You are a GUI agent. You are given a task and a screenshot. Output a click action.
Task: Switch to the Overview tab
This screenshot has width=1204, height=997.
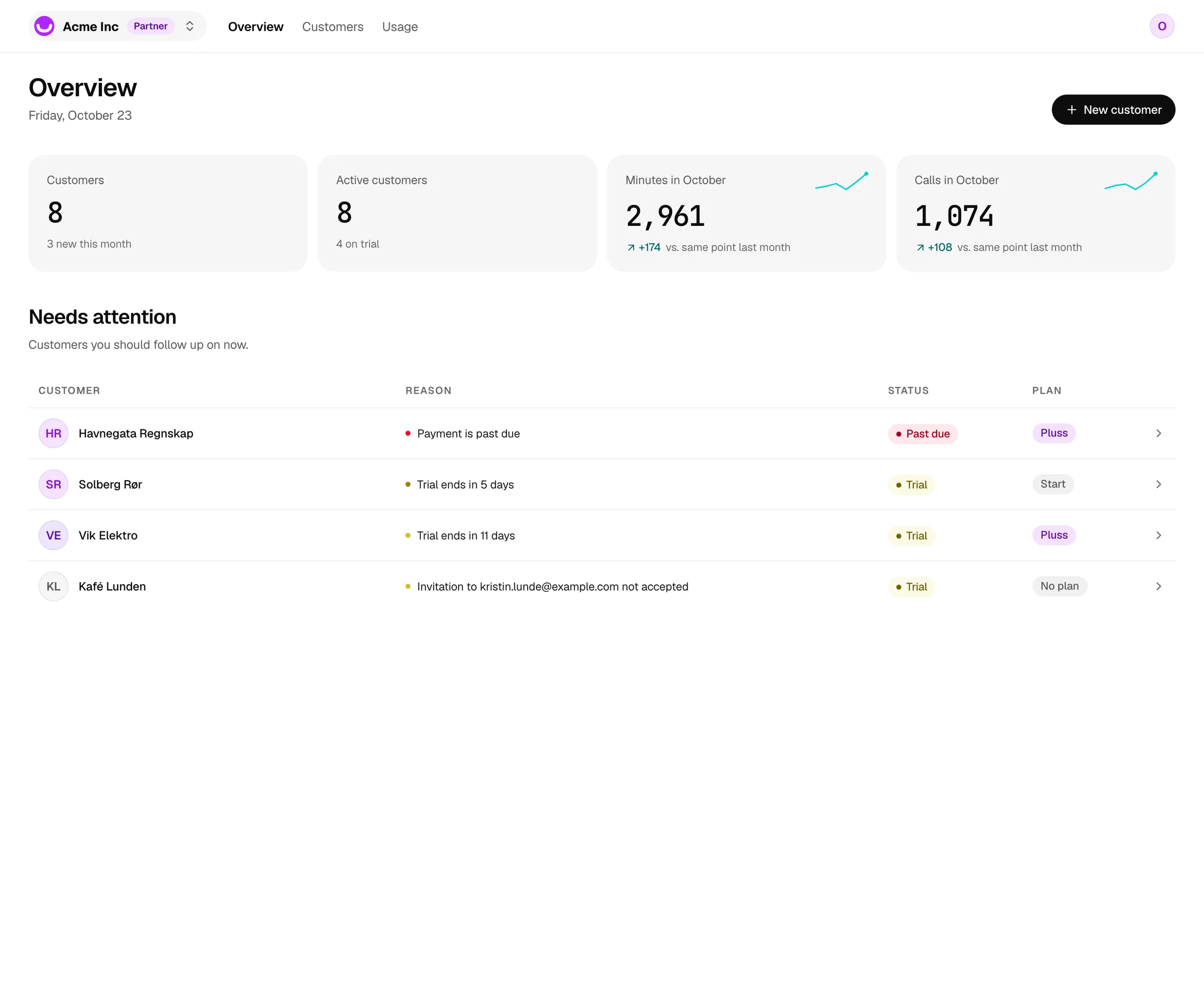click(x=256, y=27)
